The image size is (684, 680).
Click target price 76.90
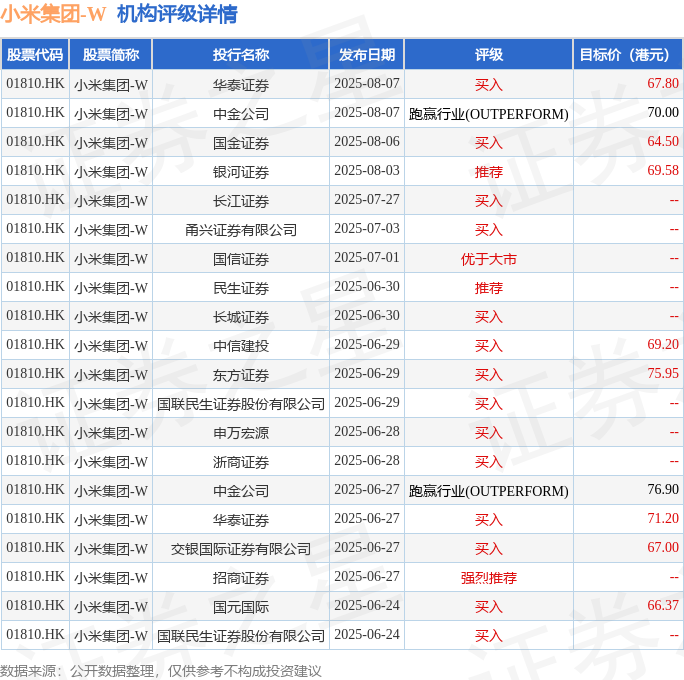(663, 489)
